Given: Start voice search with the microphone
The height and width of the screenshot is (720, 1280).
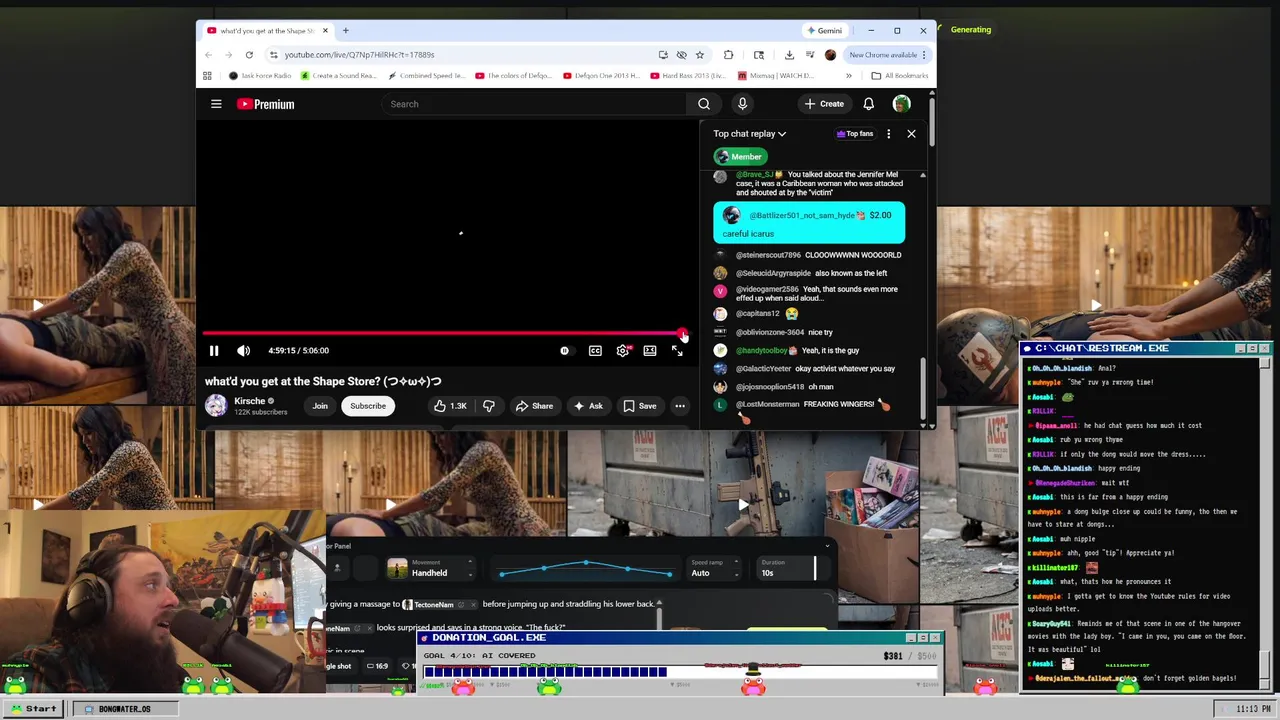Looking at the screenshot, I should point(742,104).
